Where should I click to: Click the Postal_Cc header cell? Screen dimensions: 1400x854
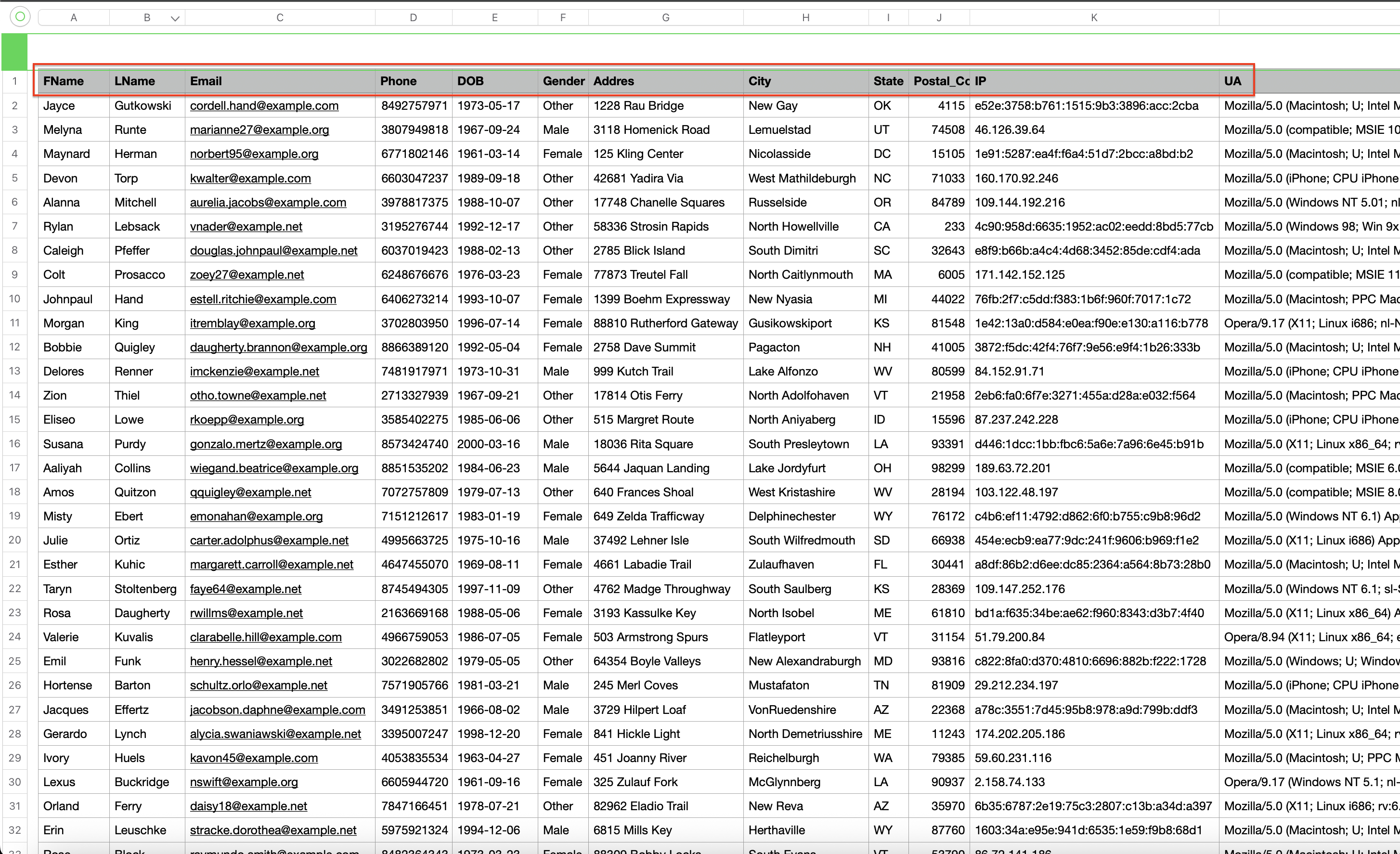939,81
